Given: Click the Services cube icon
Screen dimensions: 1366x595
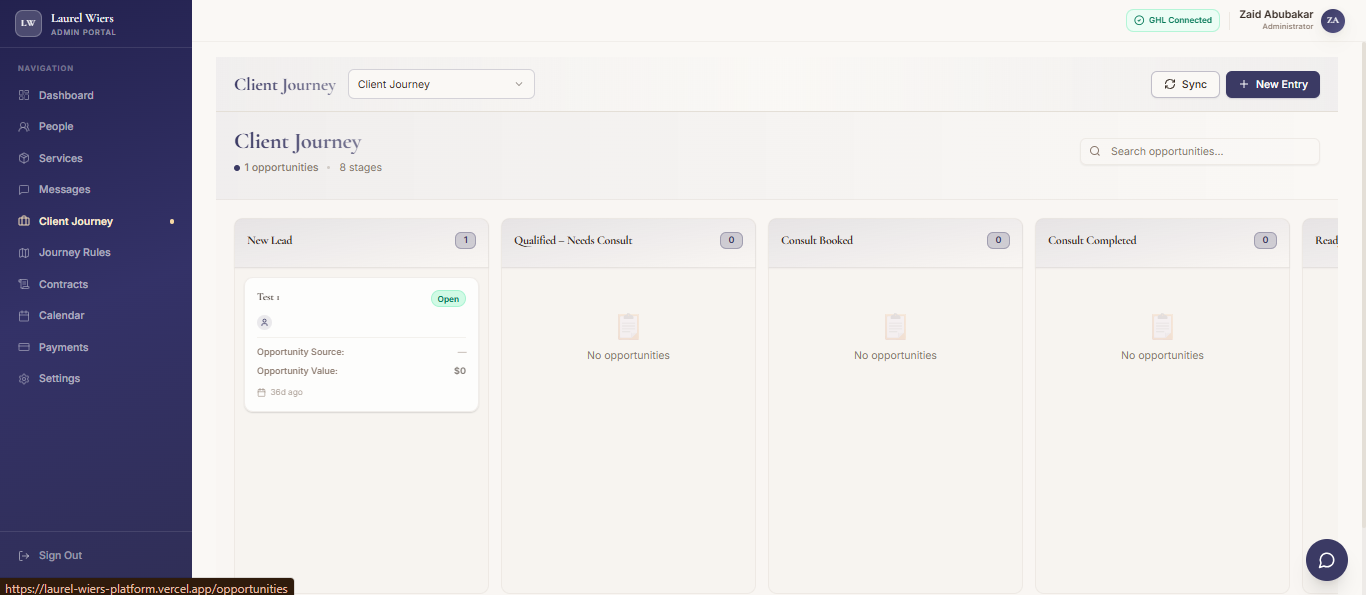Looking at the screenshot, I should 24,158.
